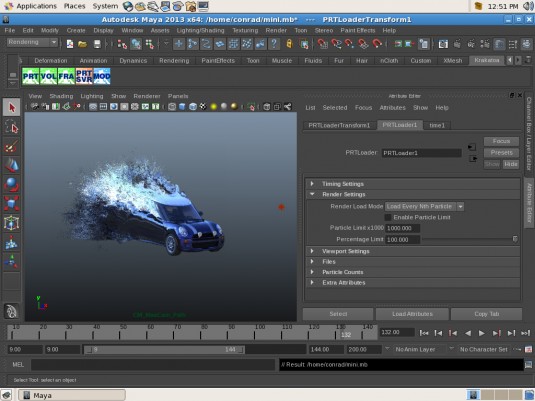Viewport: 535px width, 401px height.
Task: Enable Particle Limit checkbox
Action: 388,217
